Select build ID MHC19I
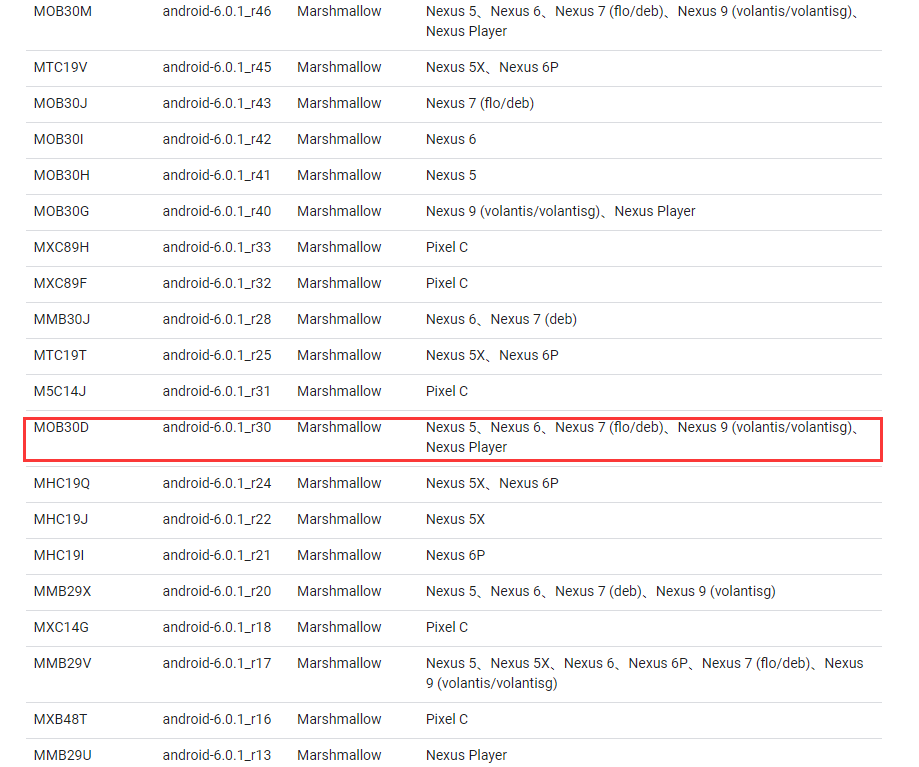The width and height of the screenshot is (919, 767). (59, 555)
